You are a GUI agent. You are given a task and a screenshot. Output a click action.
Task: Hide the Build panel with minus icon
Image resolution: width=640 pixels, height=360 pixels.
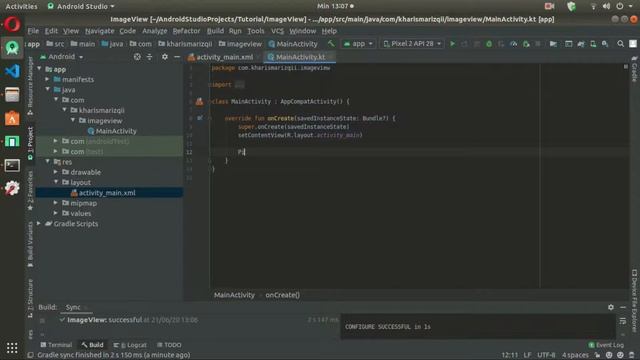[623, 307]
